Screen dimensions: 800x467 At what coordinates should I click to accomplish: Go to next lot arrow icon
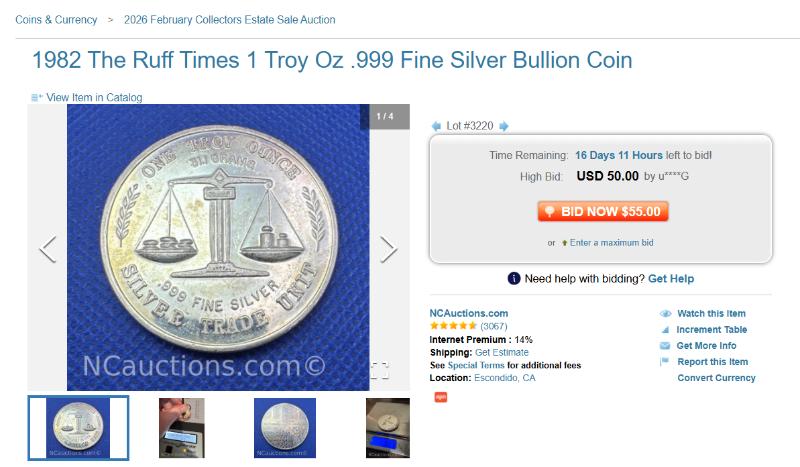click(504, 126)
